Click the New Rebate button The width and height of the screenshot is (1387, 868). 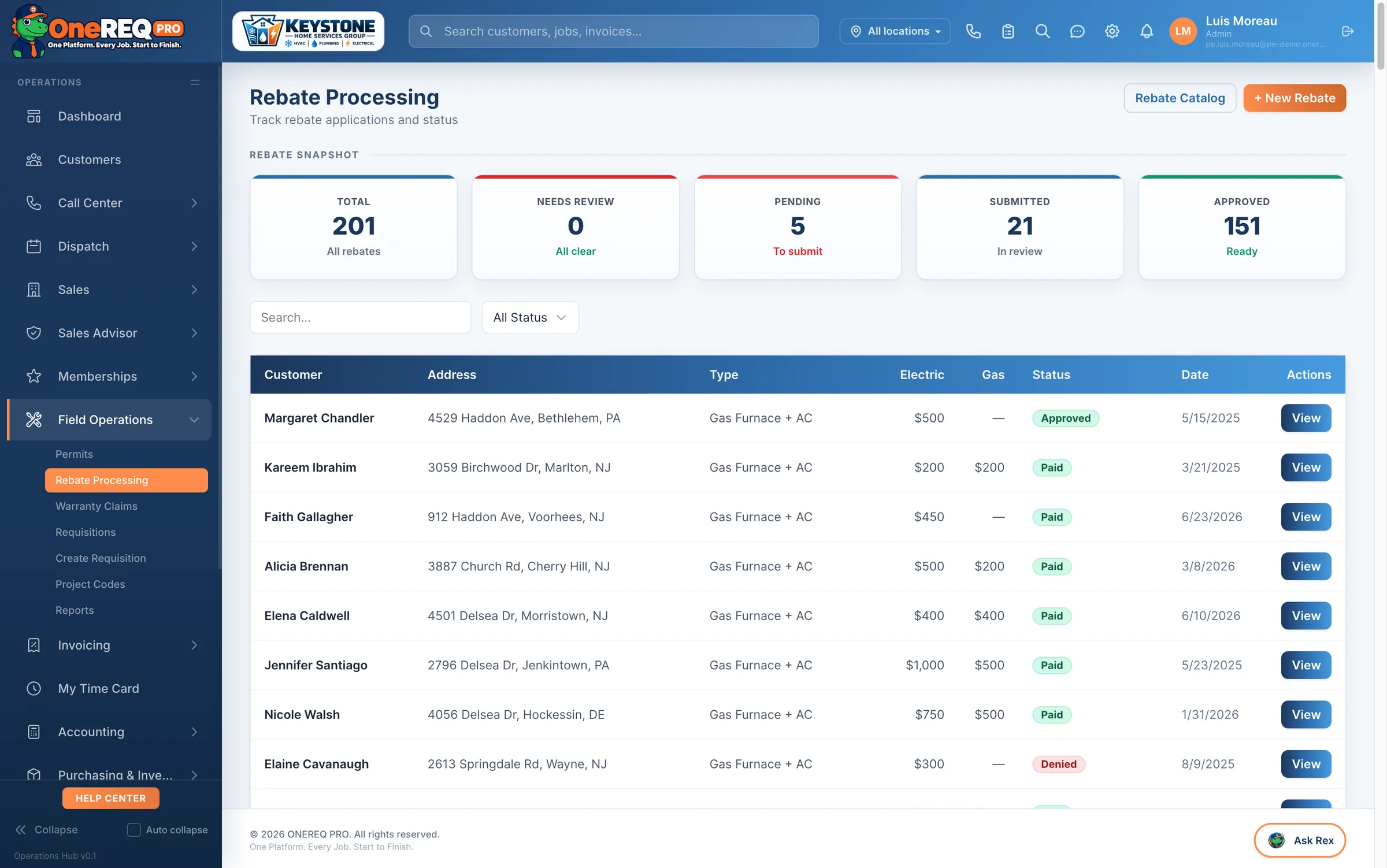[x=1295, y=98]
